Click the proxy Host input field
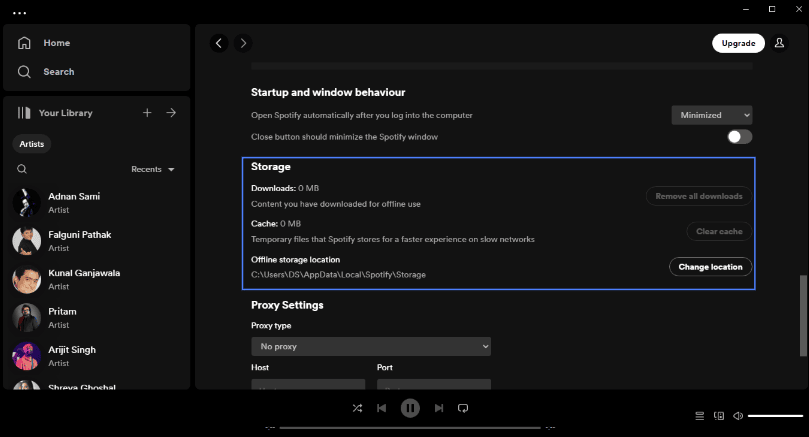Screen dimensions: 809x437 [308, 384]
